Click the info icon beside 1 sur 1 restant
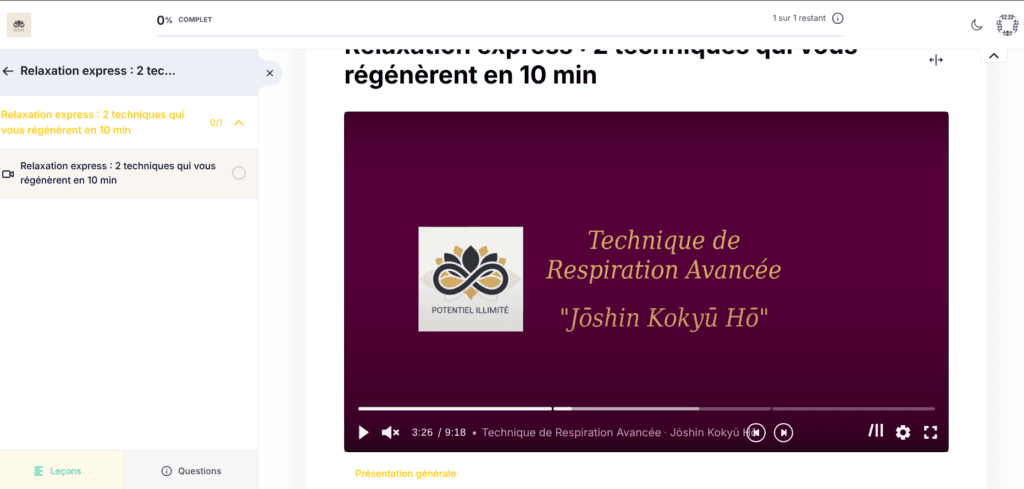 (x=837, y=18)
